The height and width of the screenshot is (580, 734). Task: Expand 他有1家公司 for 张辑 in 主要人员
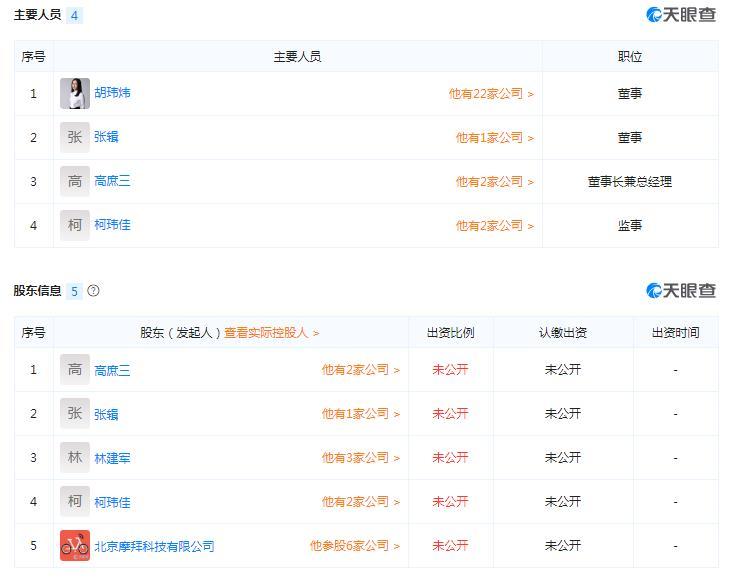(495, 138)
